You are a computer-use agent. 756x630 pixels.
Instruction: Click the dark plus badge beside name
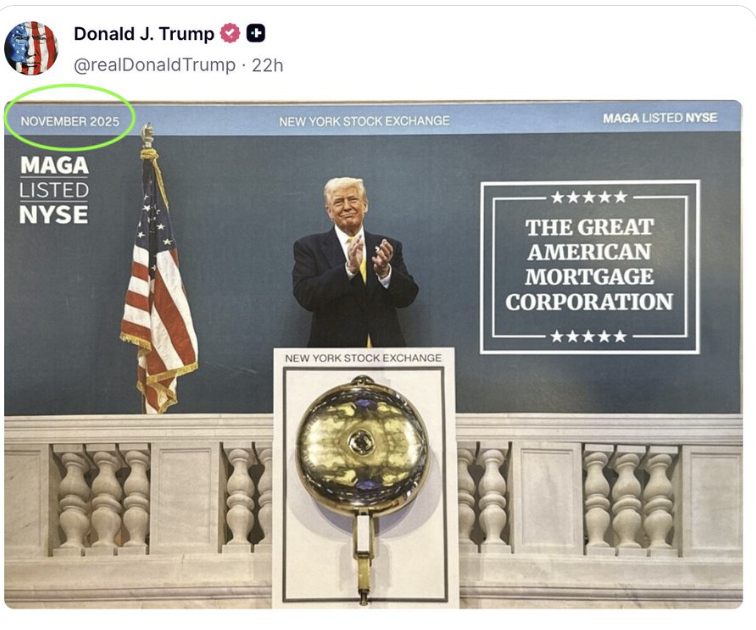(x=256, y=33)
